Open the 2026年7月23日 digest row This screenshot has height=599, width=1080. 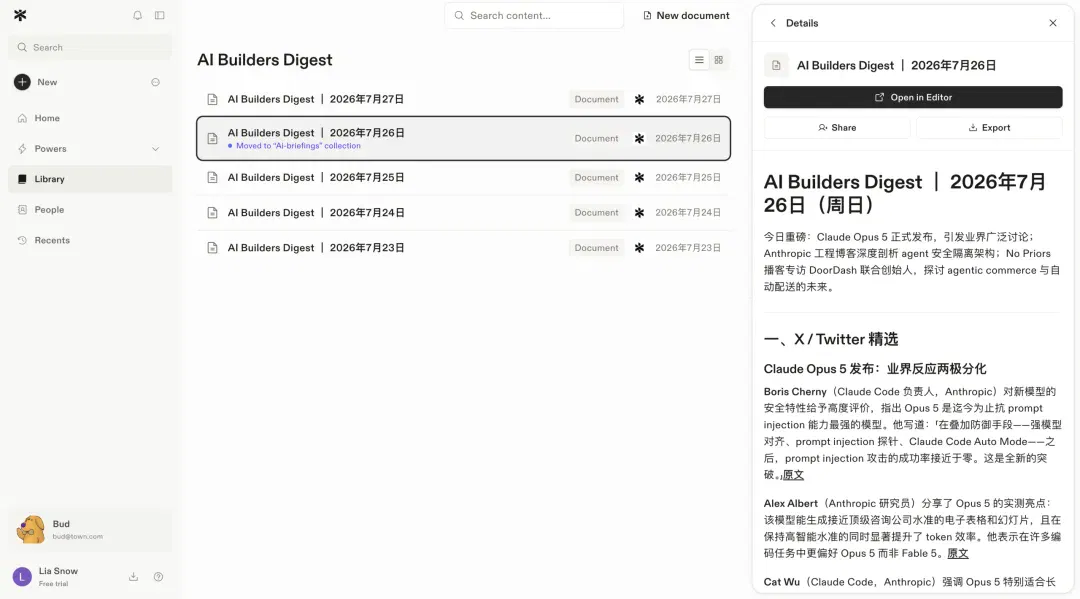pos(464,248)
